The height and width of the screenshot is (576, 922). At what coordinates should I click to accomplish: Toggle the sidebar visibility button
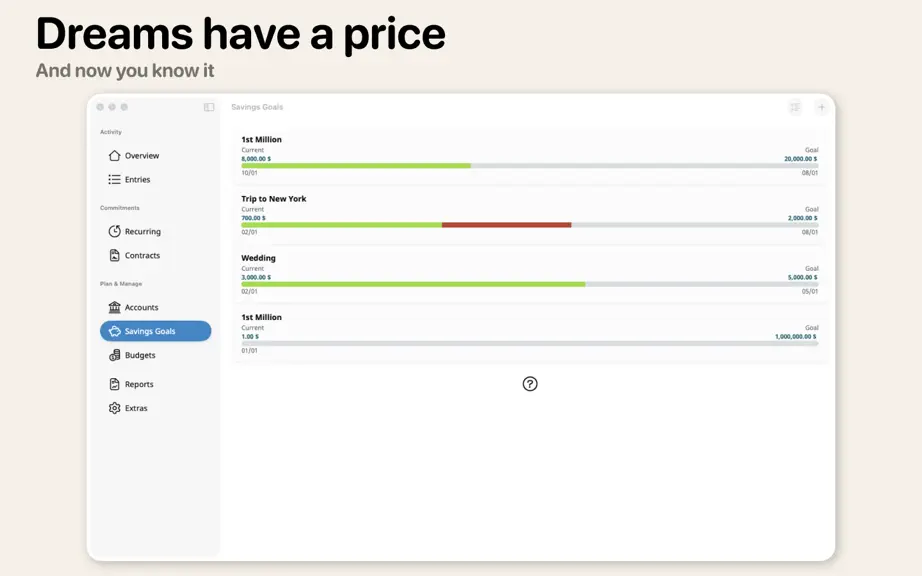coord(209,107)
